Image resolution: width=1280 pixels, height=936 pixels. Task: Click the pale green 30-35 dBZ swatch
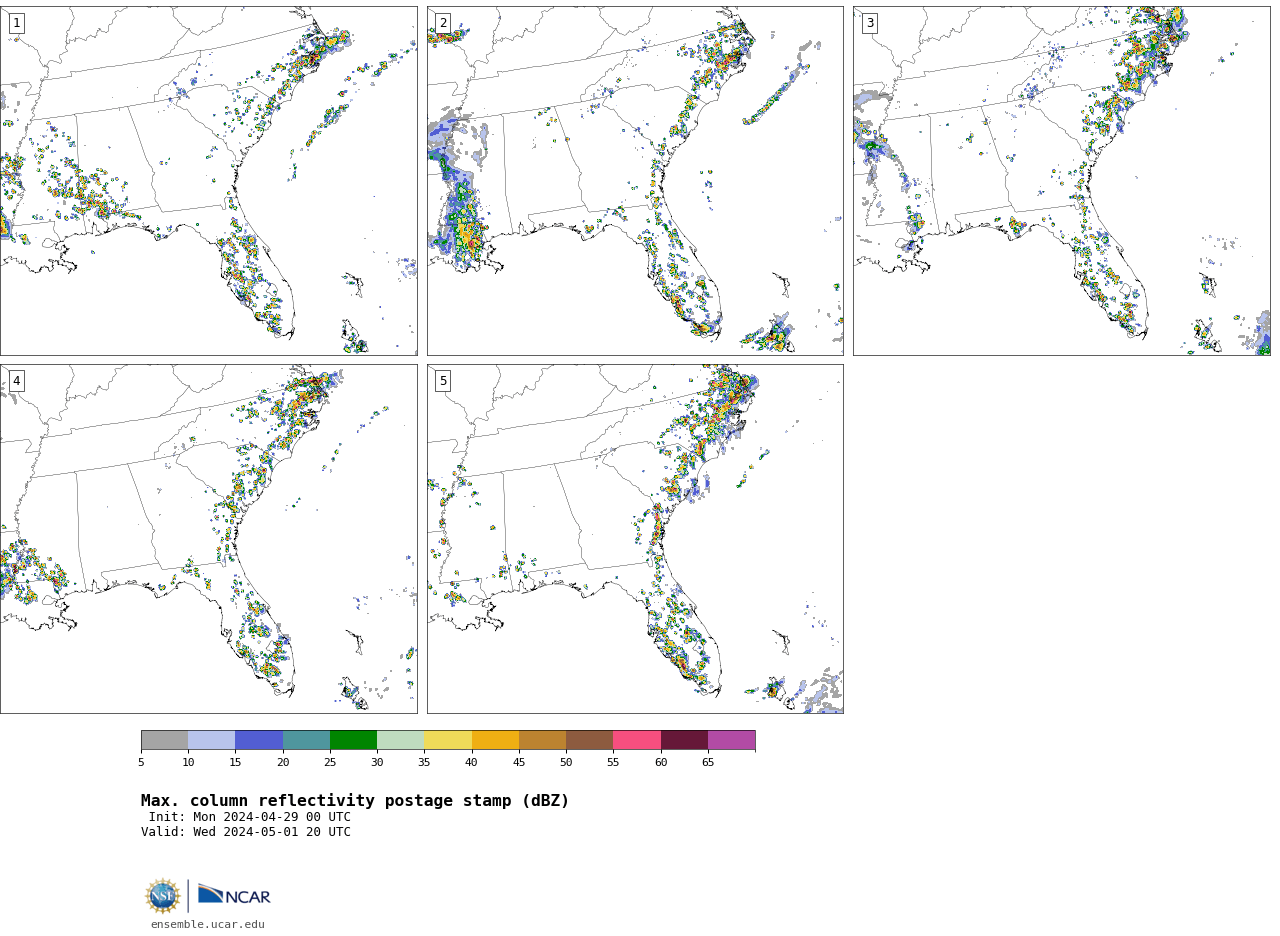pyautogui.click(x=400, y=740)
